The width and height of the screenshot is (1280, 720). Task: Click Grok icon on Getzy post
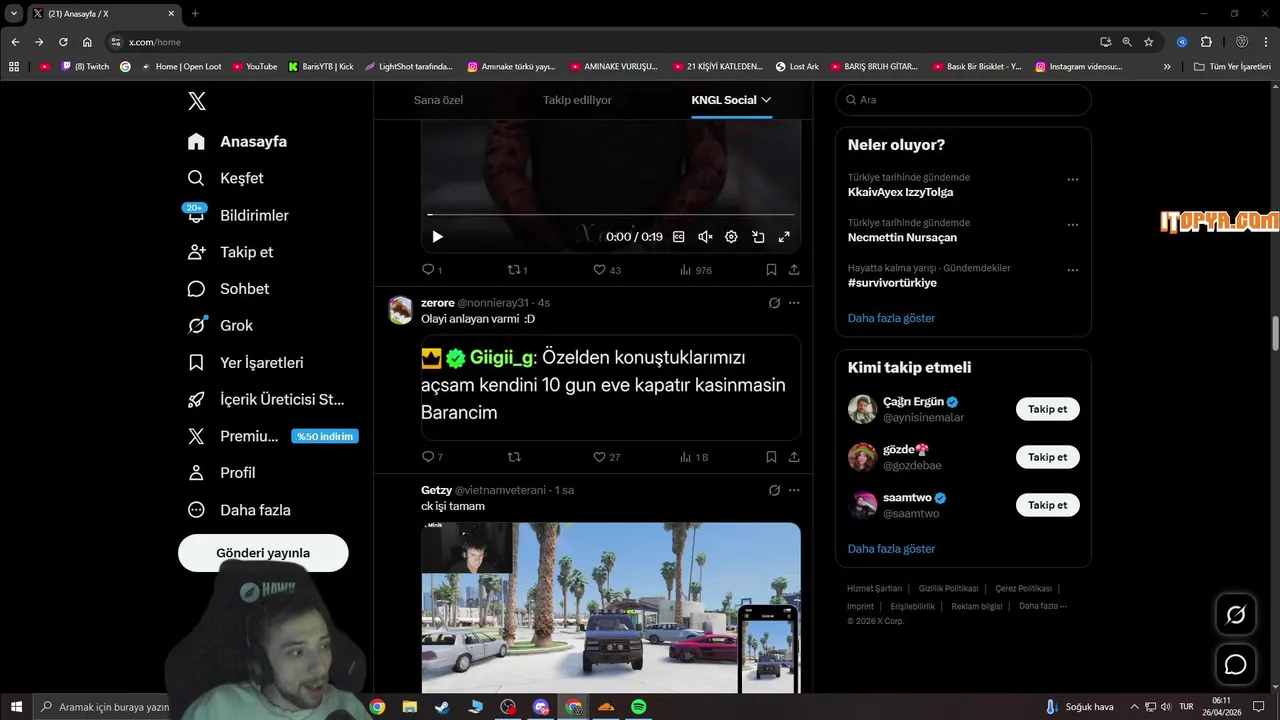point(774,490)
